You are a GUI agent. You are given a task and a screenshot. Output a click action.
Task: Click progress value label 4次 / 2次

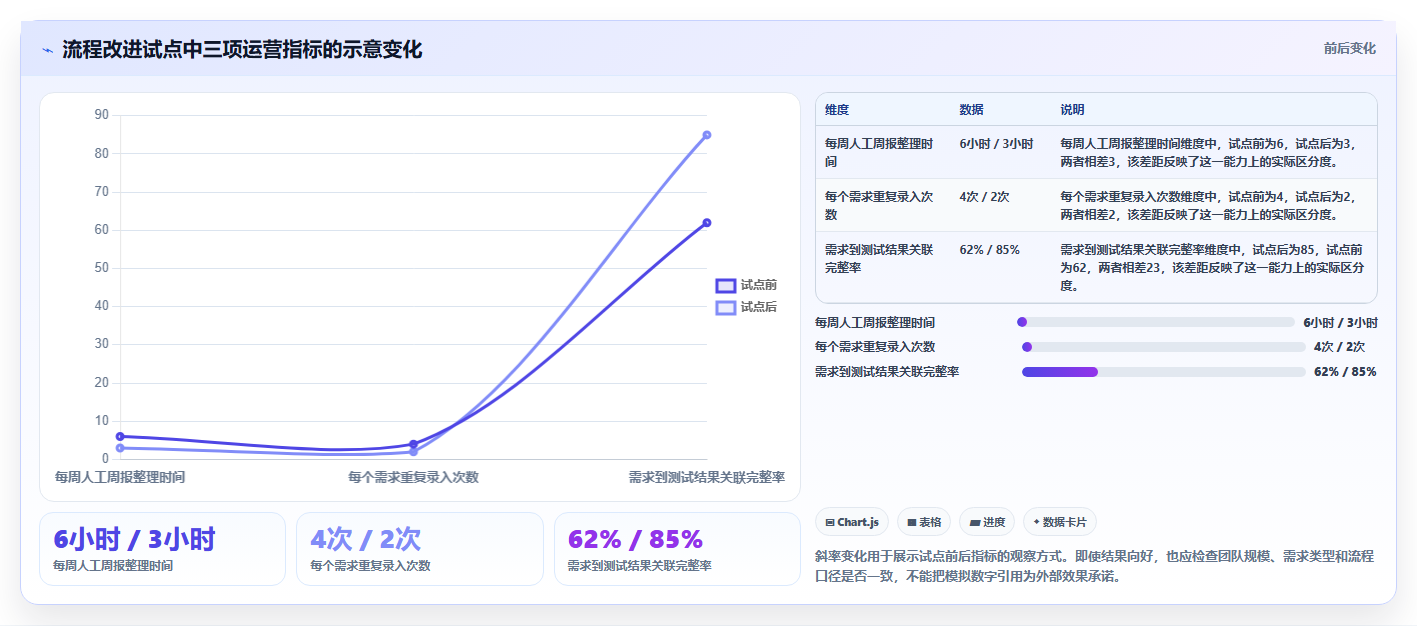(x=1339, y=347)
